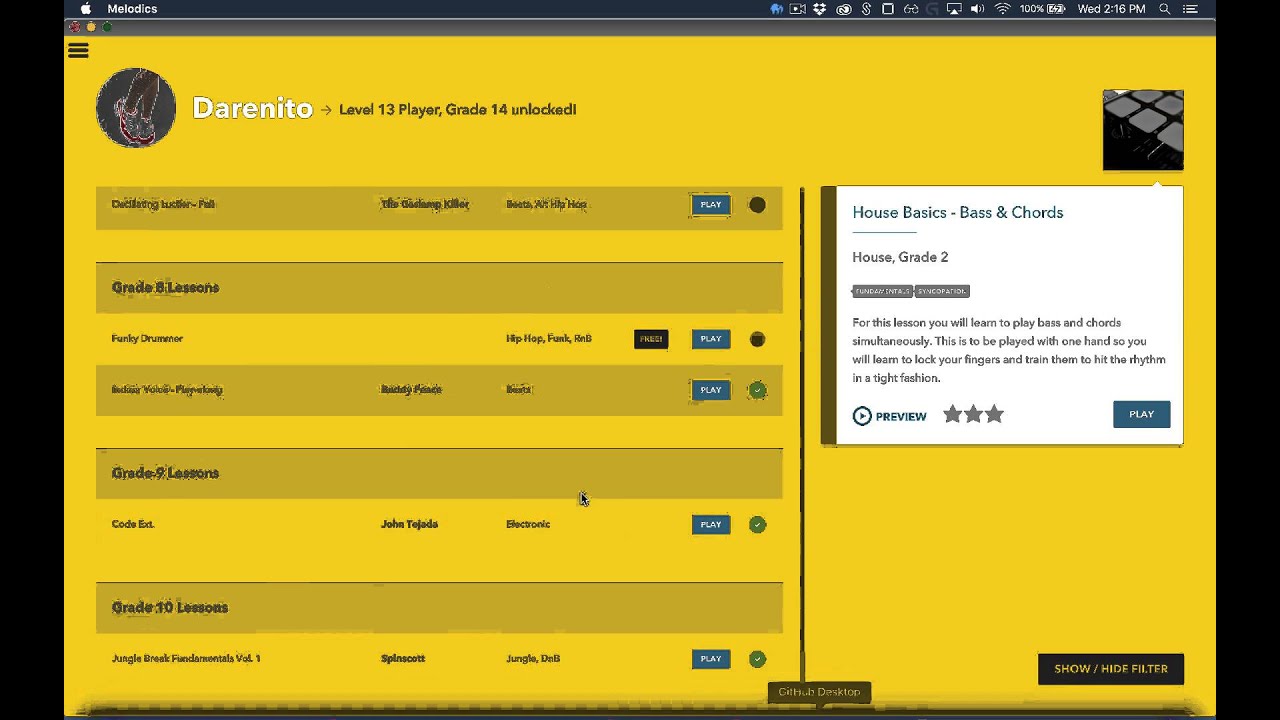Click green checkmark for Buddy Peace lesson

757,390
